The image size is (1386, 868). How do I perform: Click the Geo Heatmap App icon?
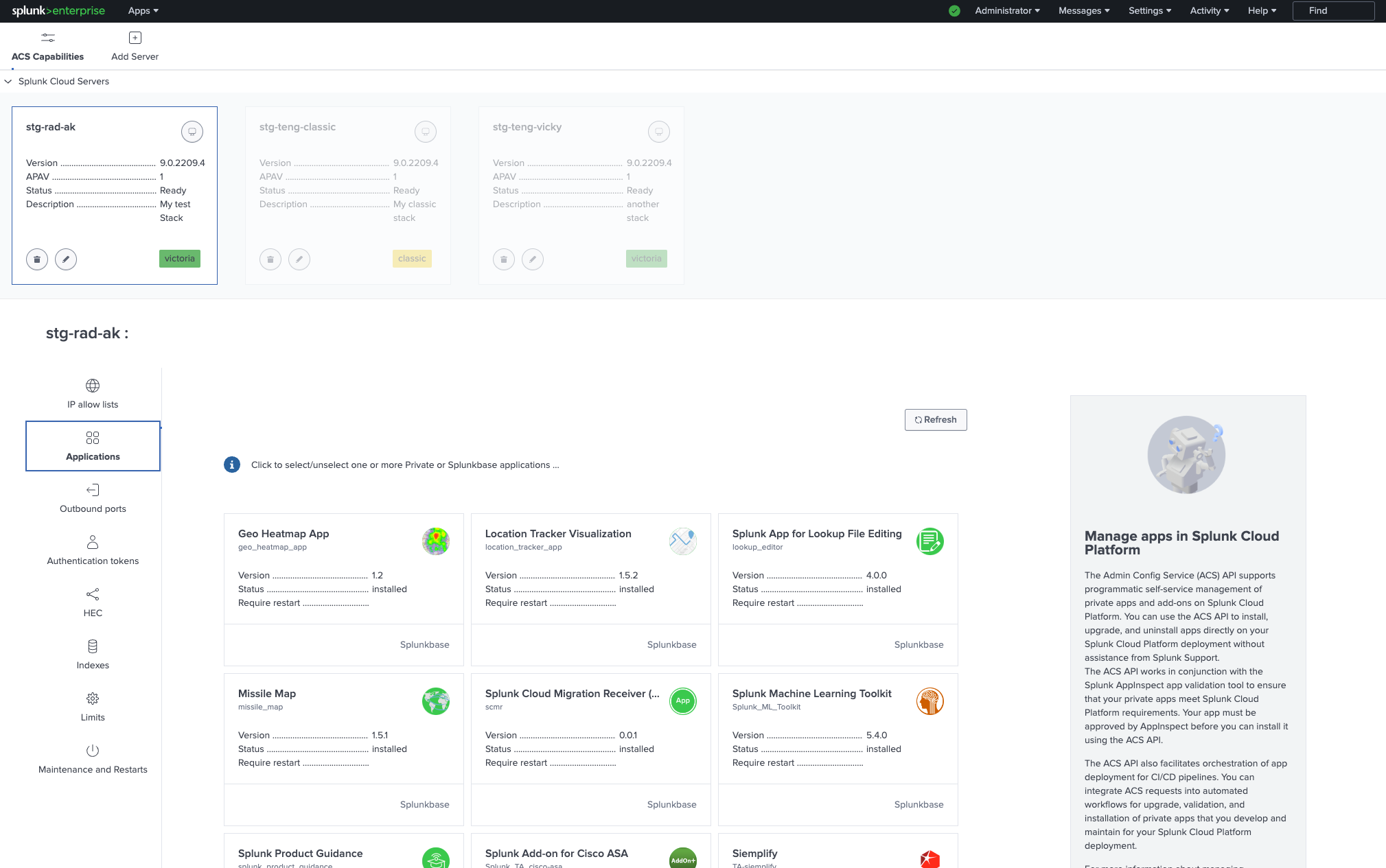coord(436,541)
